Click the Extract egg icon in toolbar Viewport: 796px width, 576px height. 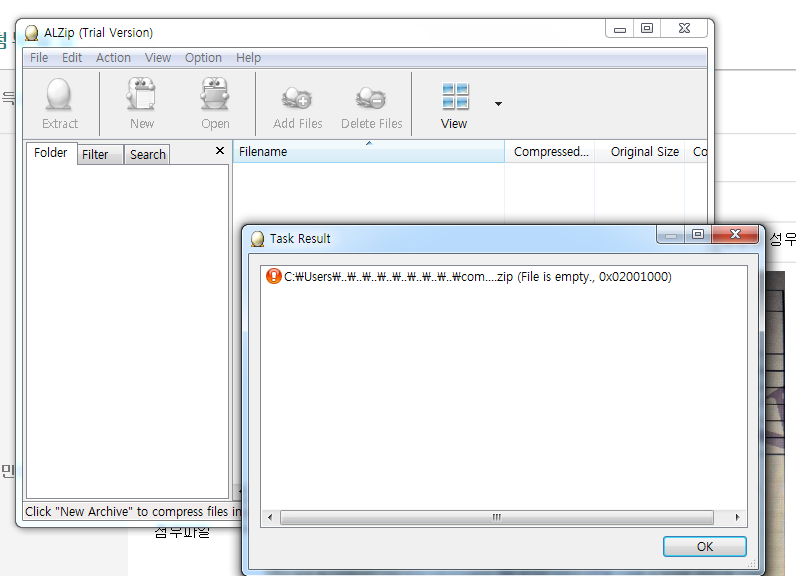59,97
